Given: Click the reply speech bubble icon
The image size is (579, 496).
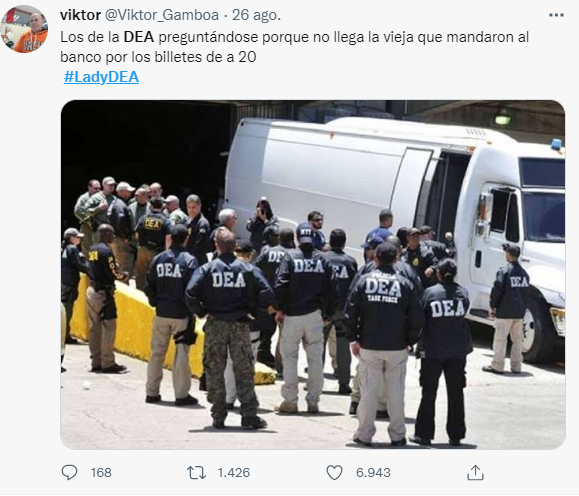Looking at the screenshot, I should (69, 472).
